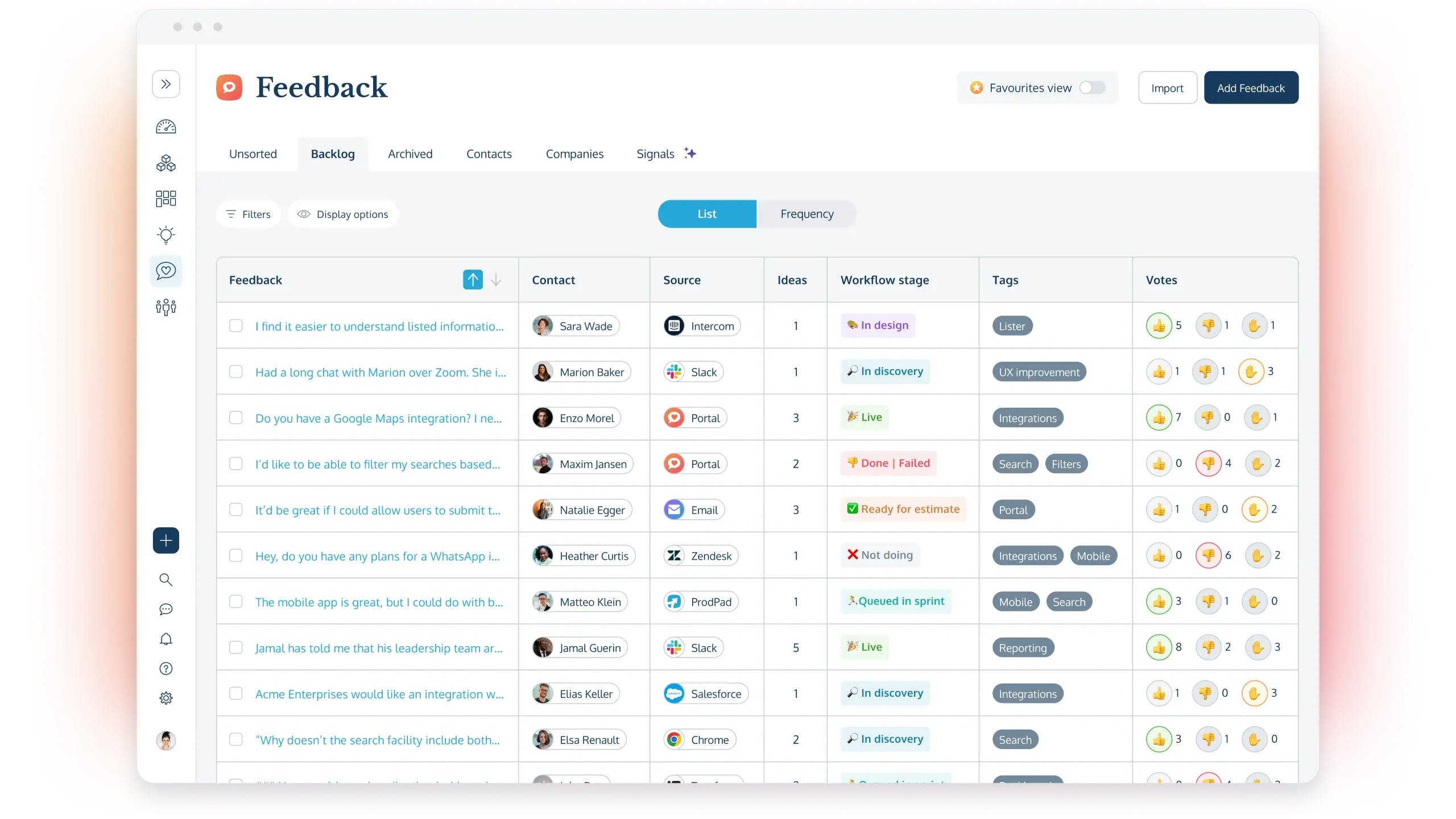Switch to the Archived tab
The width and height of the screenshot is (1456, 819).
coord(410,154)
